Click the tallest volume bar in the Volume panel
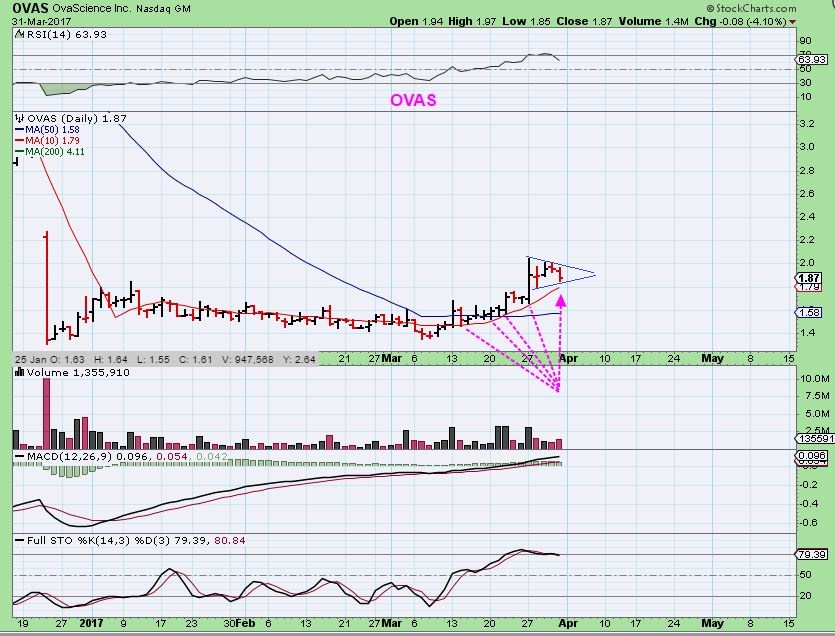This screenshot has width=835, height=636. tap(46, 413)
